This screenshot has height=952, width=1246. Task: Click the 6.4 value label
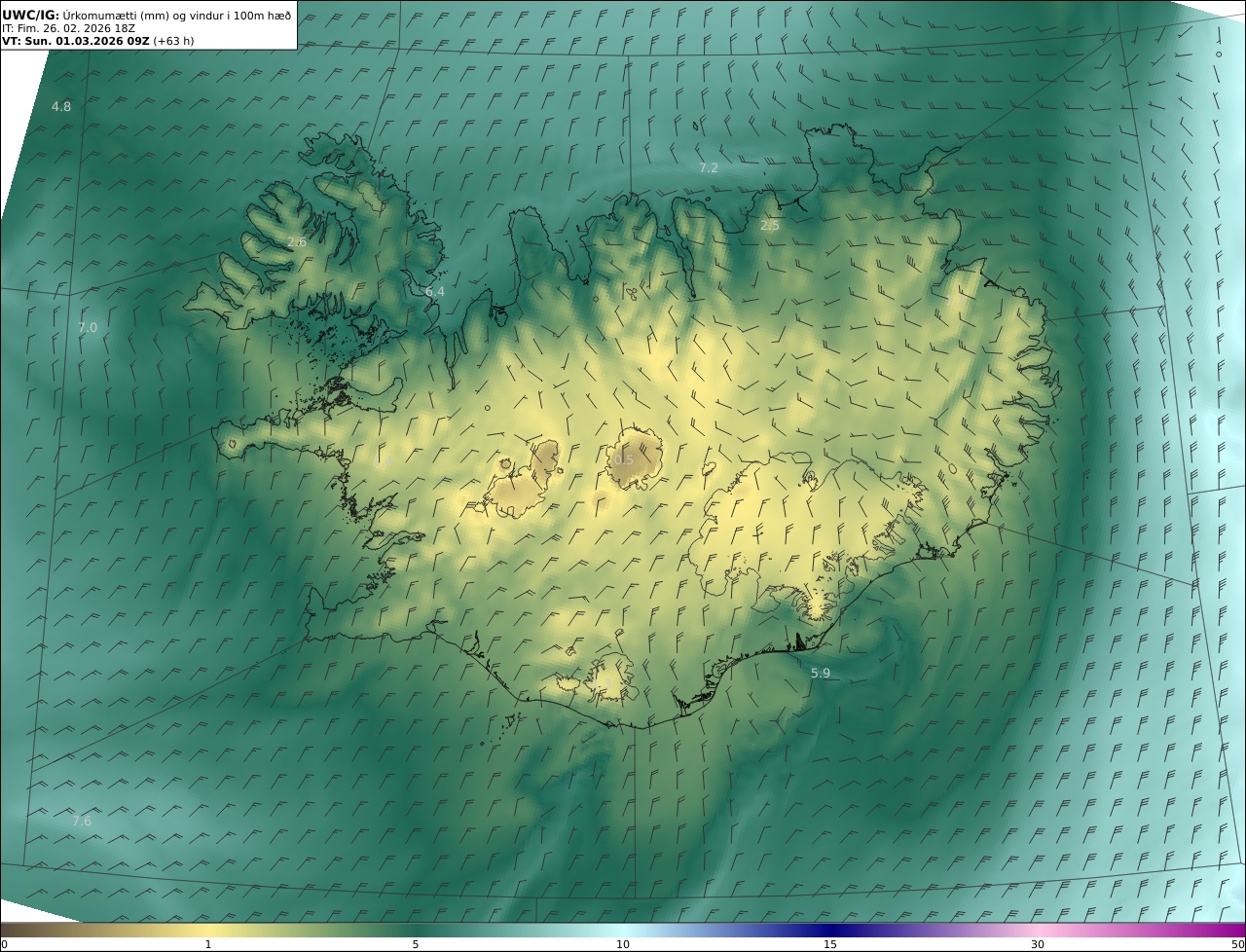435,292
